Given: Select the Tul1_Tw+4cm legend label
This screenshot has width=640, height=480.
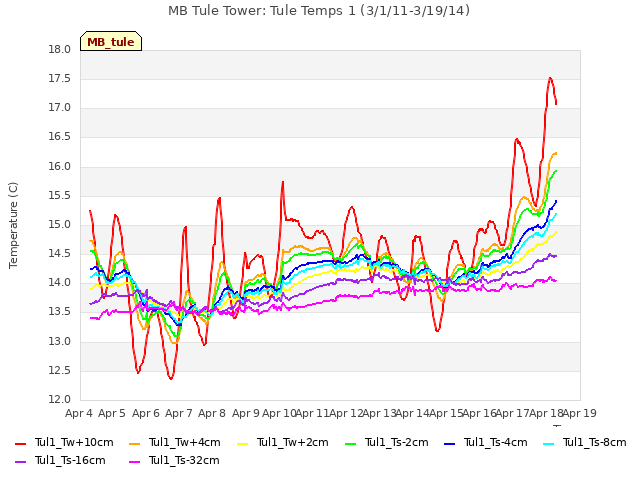Looking at the screenshot, I should [184, 442].
